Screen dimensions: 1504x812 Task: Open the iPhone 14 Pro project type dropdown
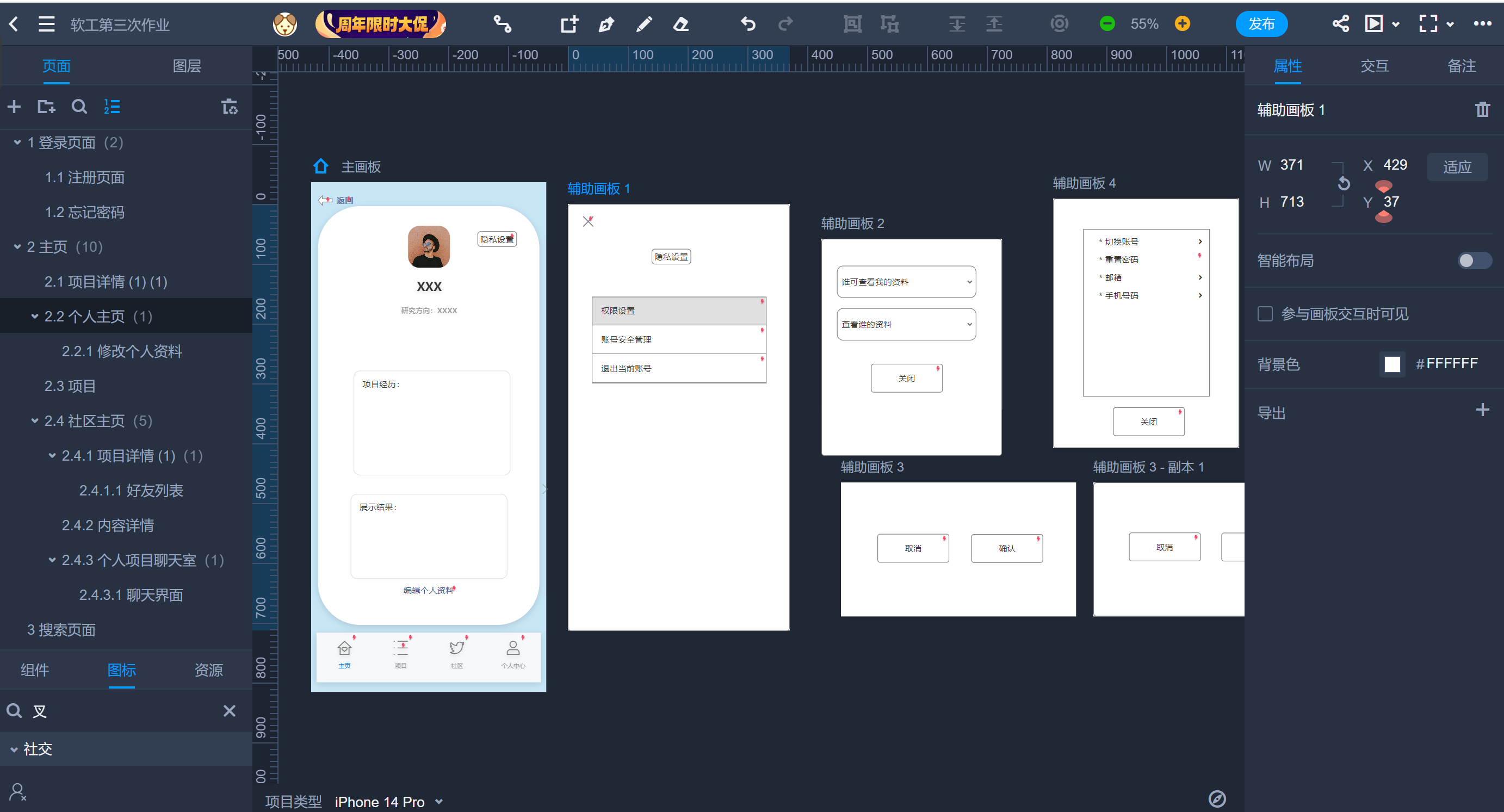tap(439, 802)
